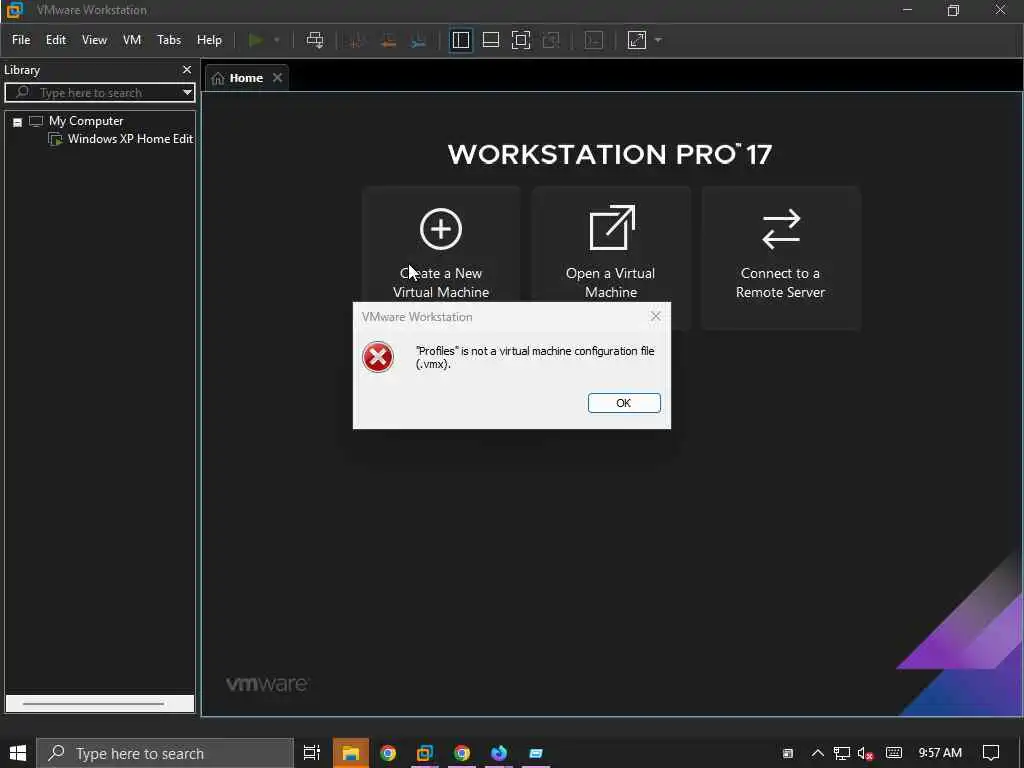Screen dimensions: 1024x768
Task: Toggle the Show or Hide Library toolbar icon
Action: (460, 40)
